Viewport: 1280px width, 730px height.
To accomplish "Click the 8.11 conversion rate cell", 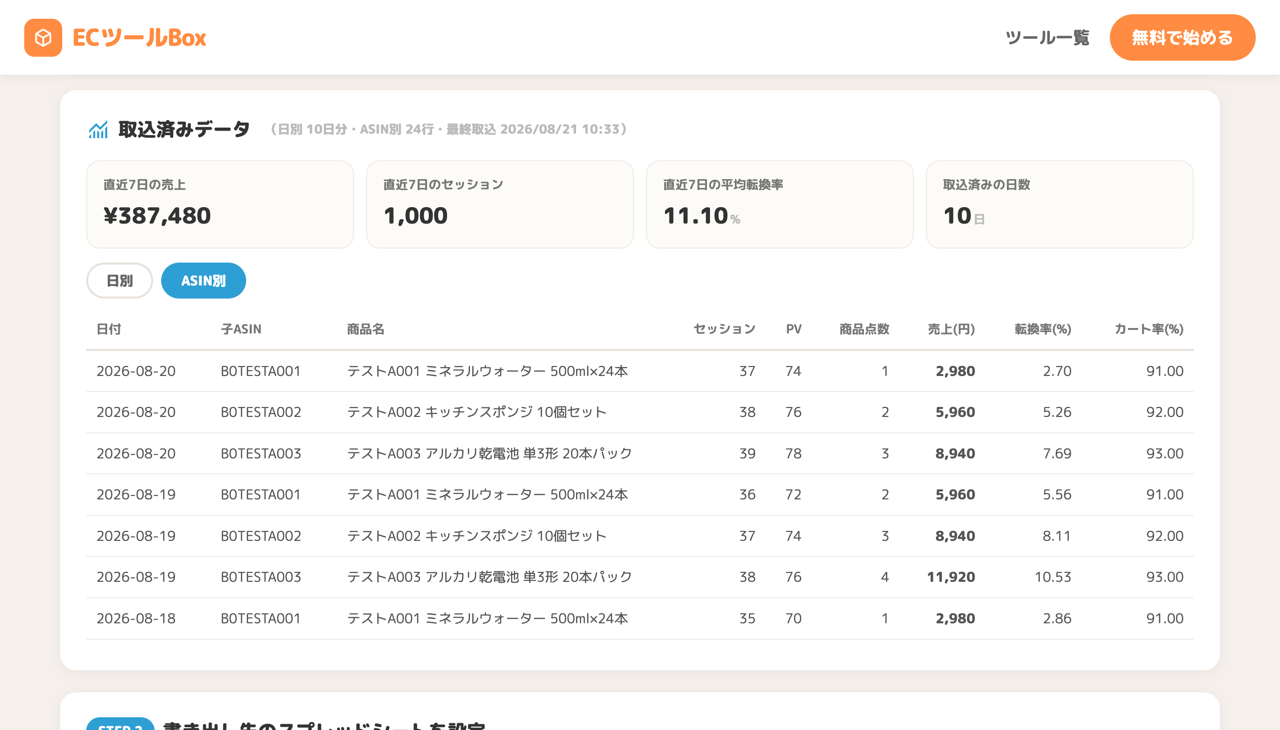I will pos(1057,536).
